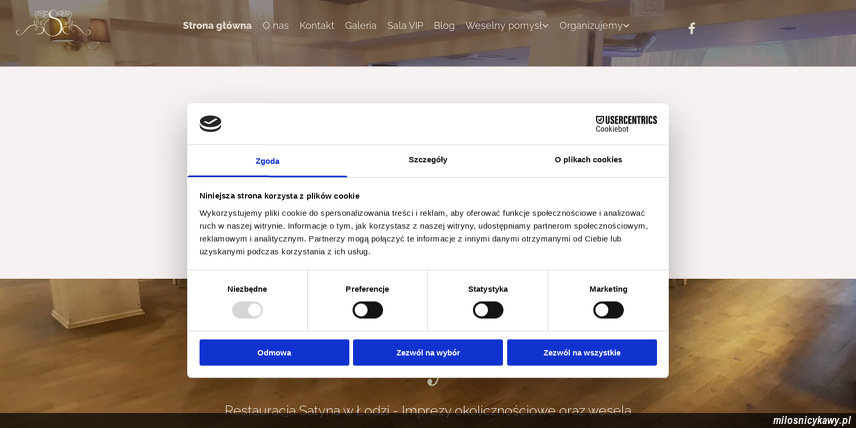Open the O plikach cookies tab
The width and height of the screenshot is (856, 428).
pos(588,160)
